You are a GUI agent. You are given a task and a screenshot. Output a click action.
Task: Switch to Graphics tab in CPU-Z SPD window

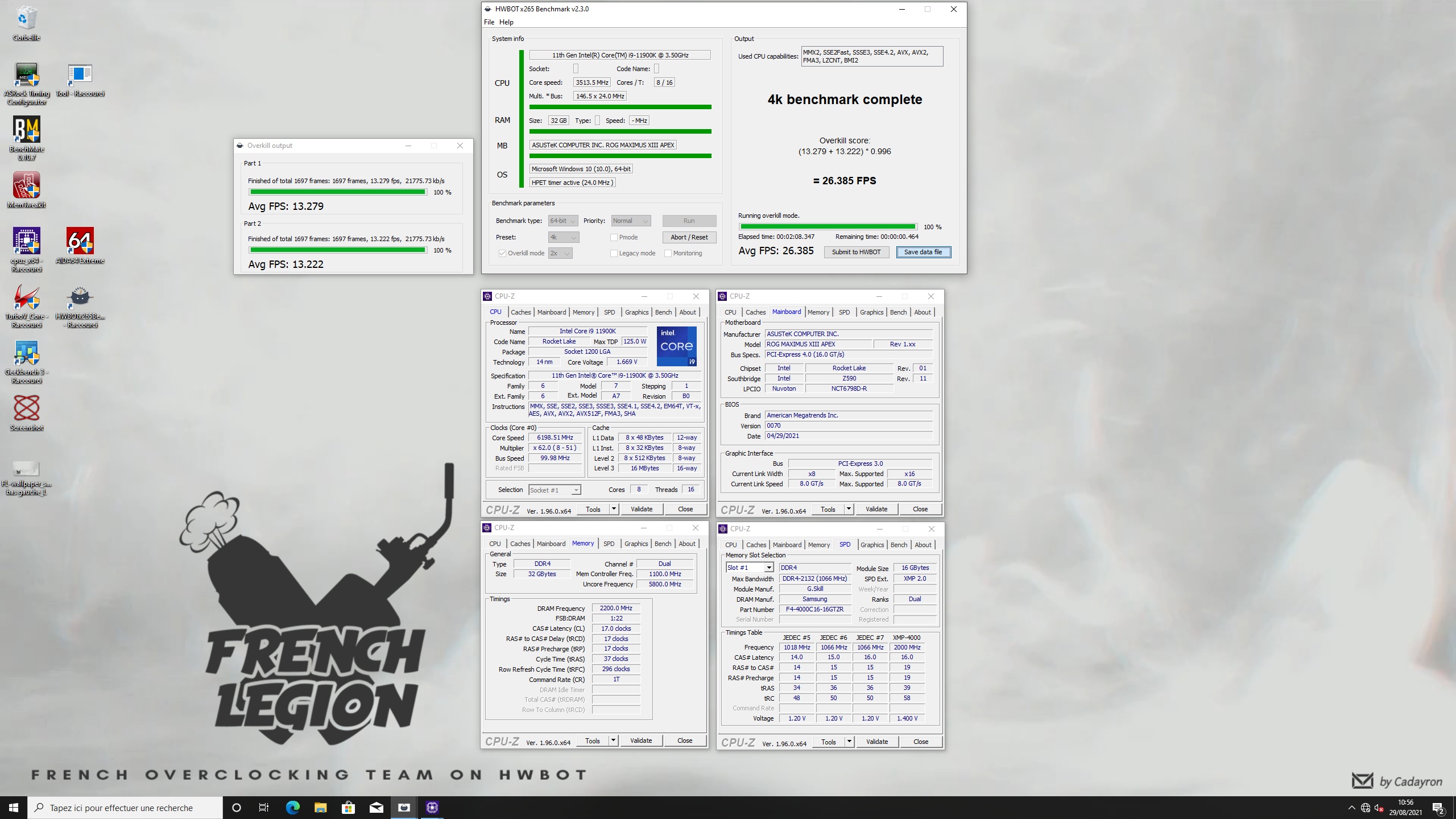(872, 545)
